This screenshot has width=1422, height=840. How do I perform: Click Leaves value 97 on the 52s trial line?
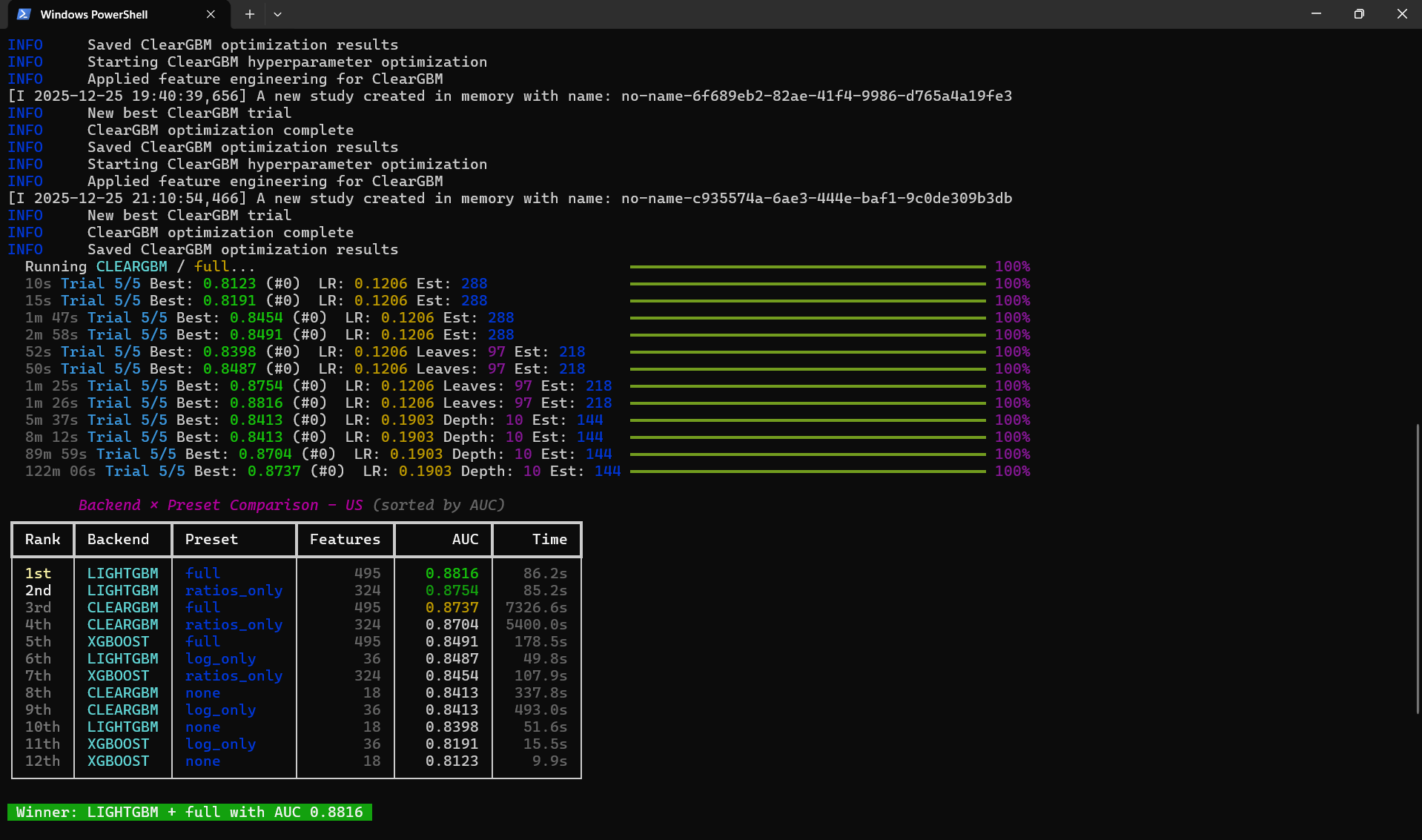[x=496, y=352]
